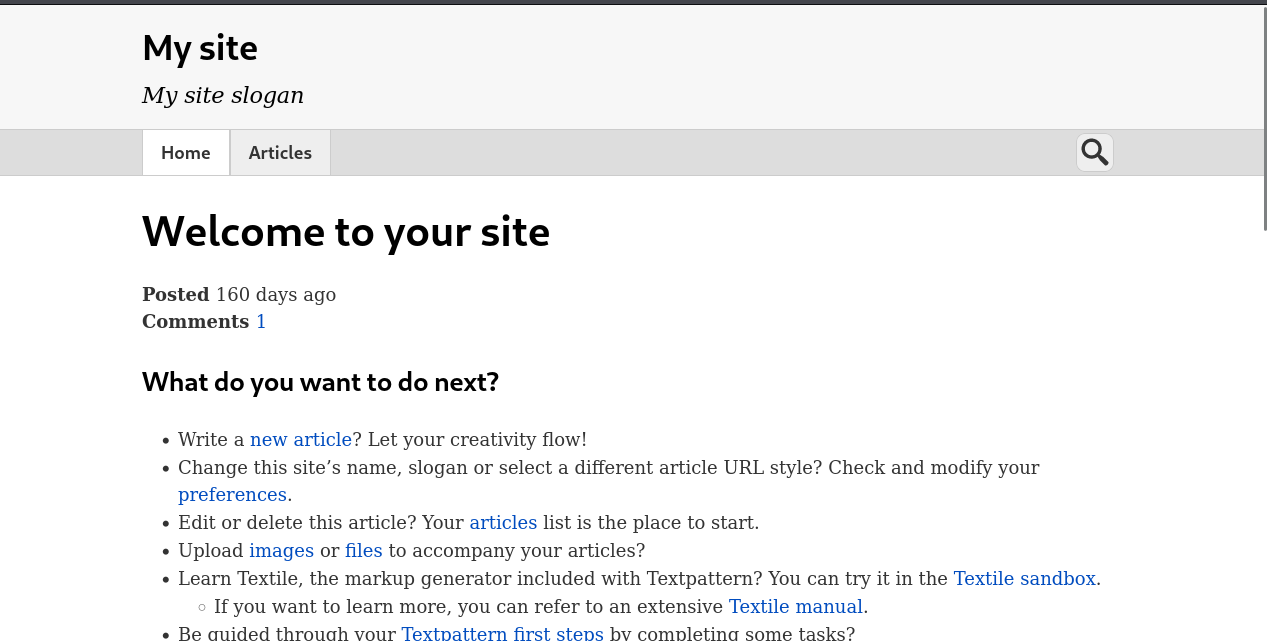This screenshot has height=641, width=1267.
Task: Click the files upload link
Action: click(x=364, y=551)
